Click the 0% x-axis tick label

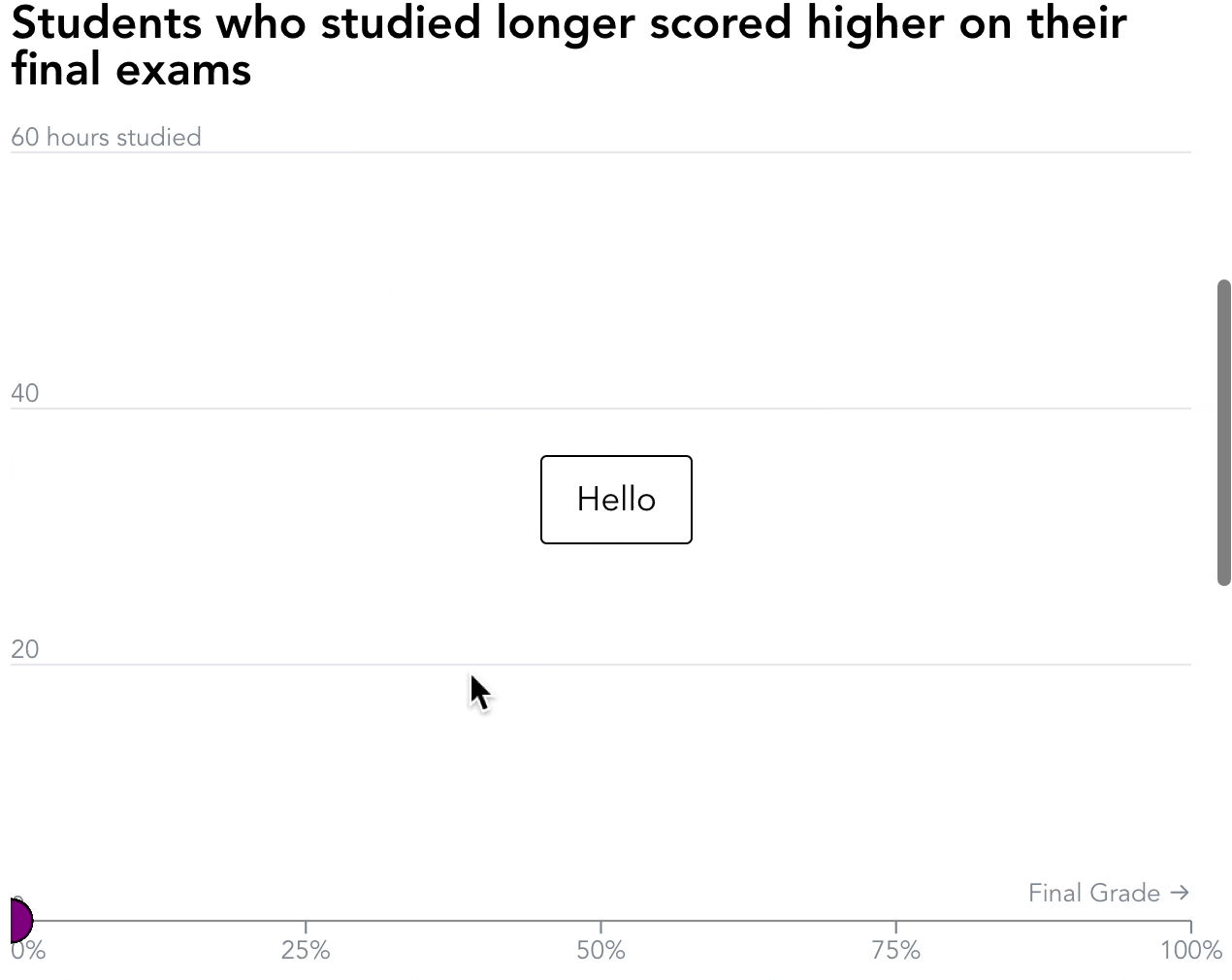[x=28, y=951]
